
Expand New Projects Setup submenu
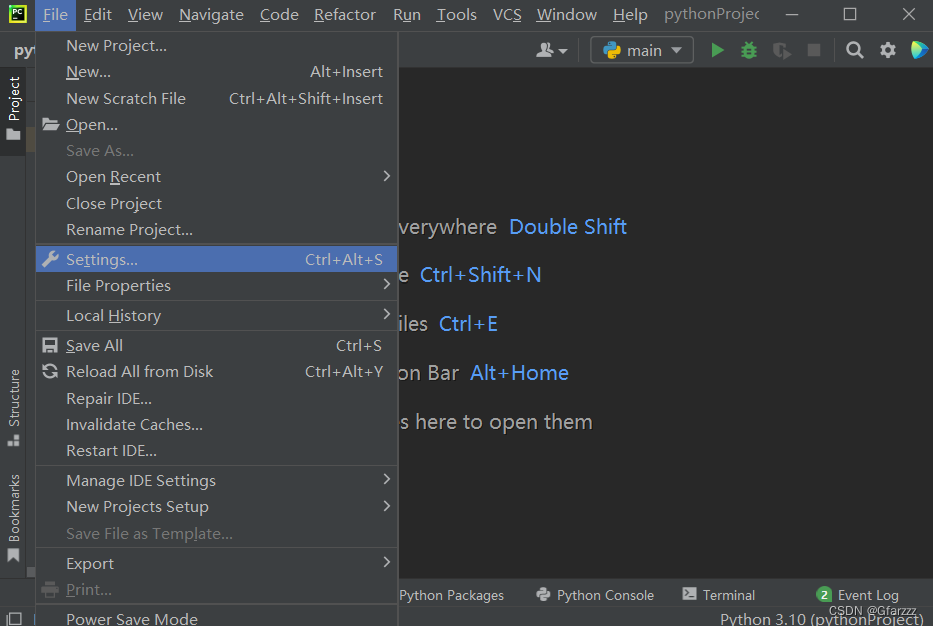(x=217, y=507)
